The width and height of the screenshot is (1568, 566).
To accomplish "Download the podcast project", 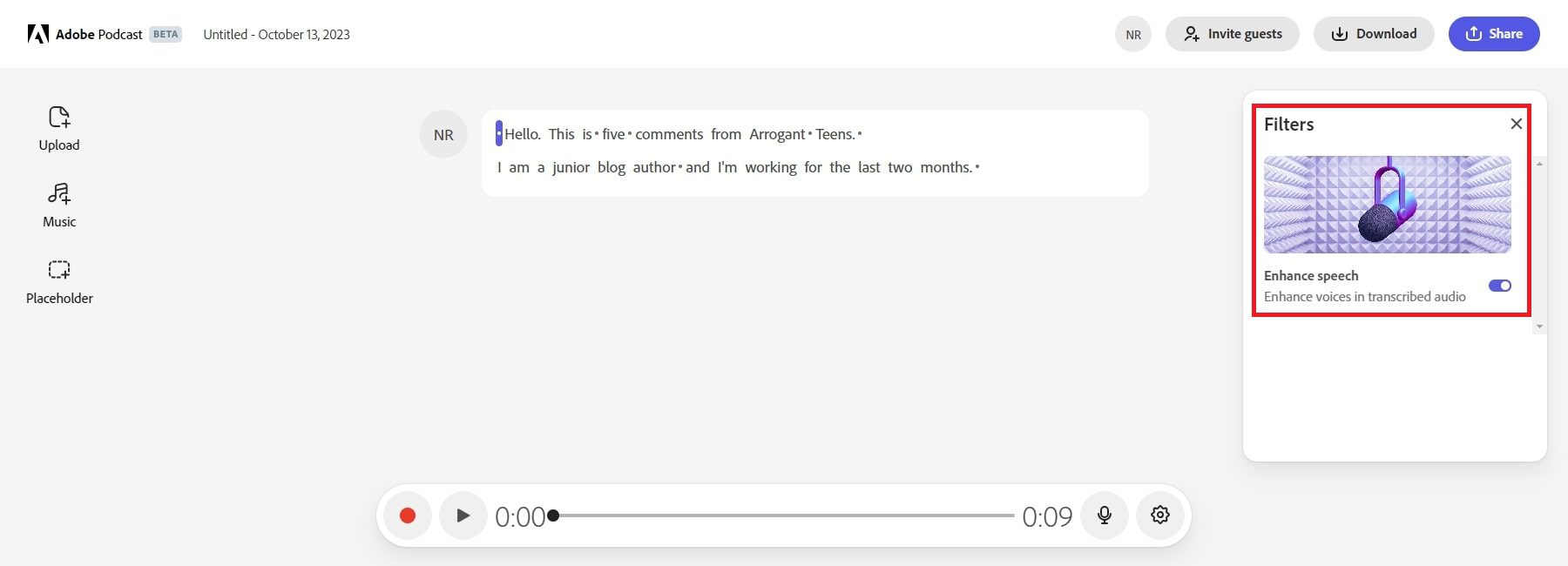I will [1374, 34].
